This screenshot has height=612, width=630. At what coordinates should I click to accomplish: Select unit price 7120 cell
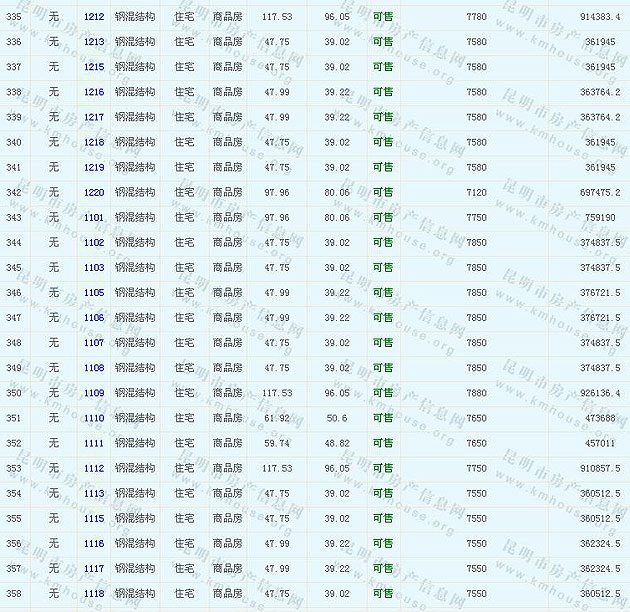point(476,192)
